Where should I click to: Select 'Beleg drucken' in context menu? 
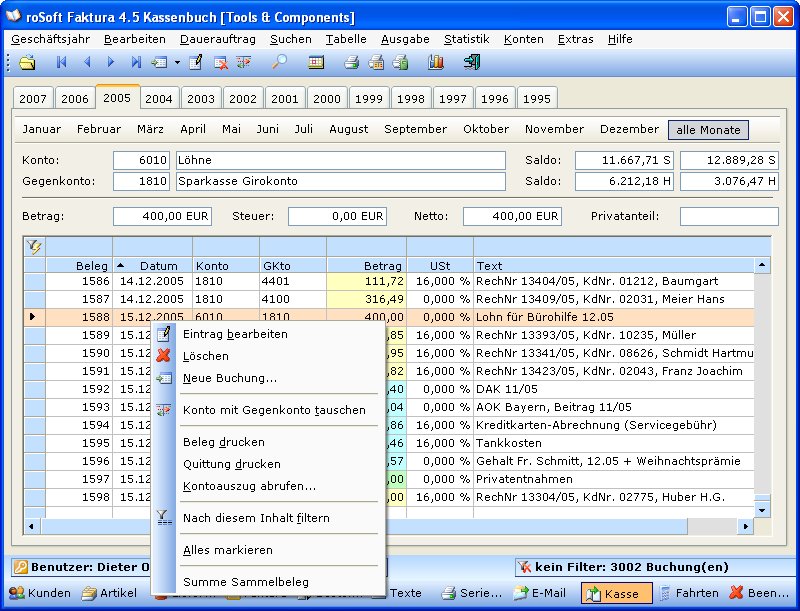pos(224,442)
